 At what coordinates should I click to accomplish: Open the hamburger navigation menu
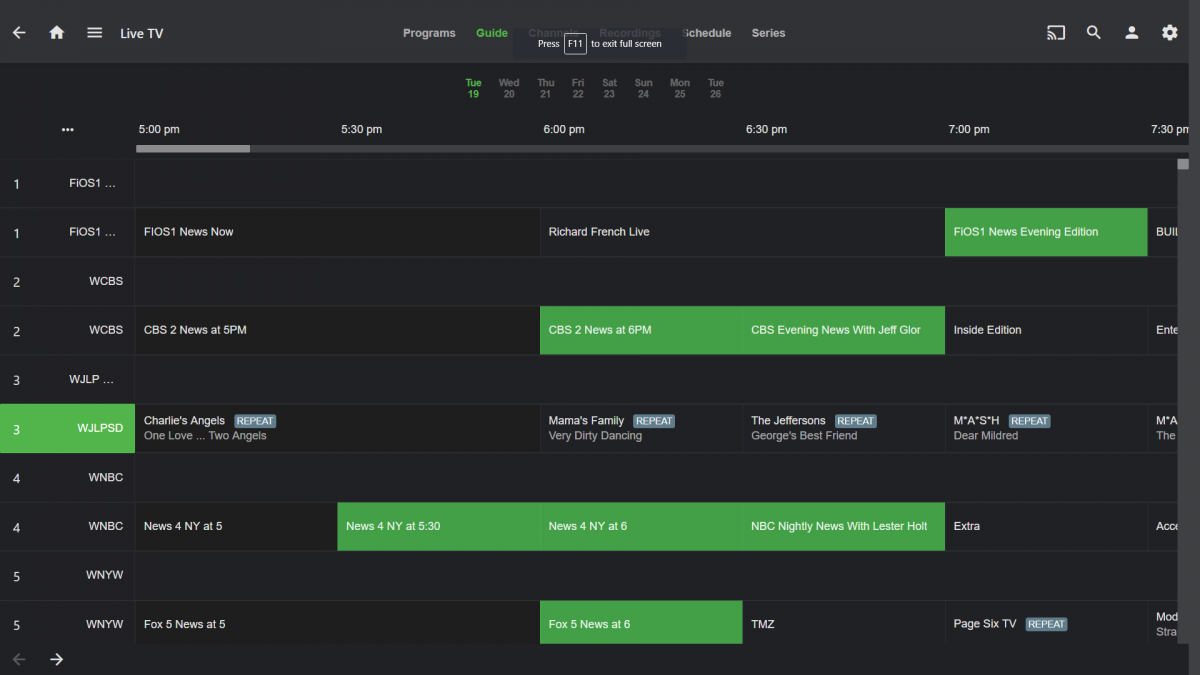tap(95, 33)
